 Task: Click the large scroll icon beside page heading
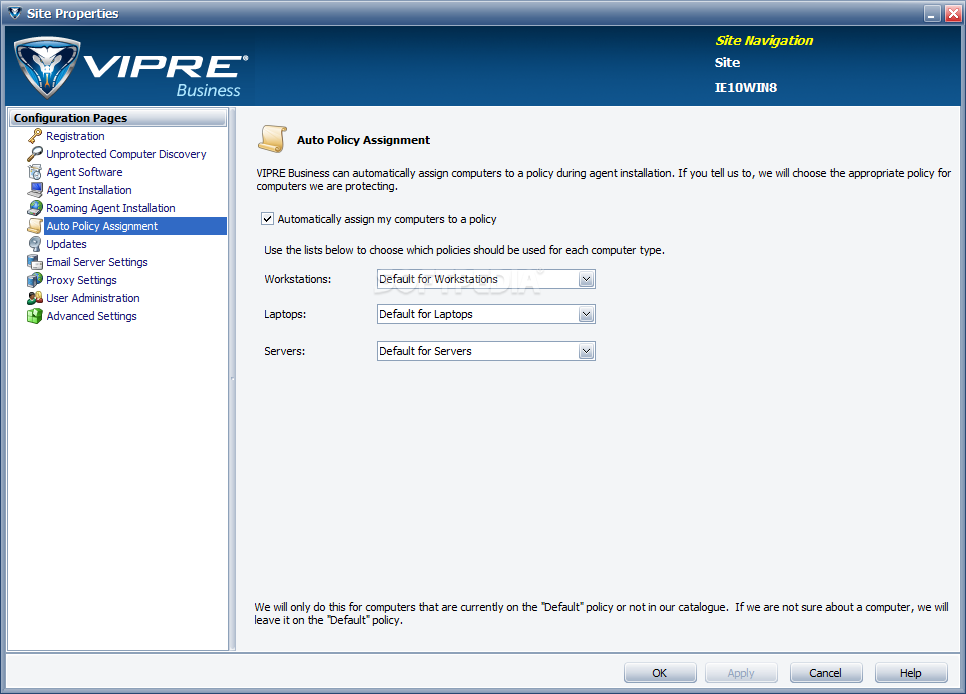[272, 139]
